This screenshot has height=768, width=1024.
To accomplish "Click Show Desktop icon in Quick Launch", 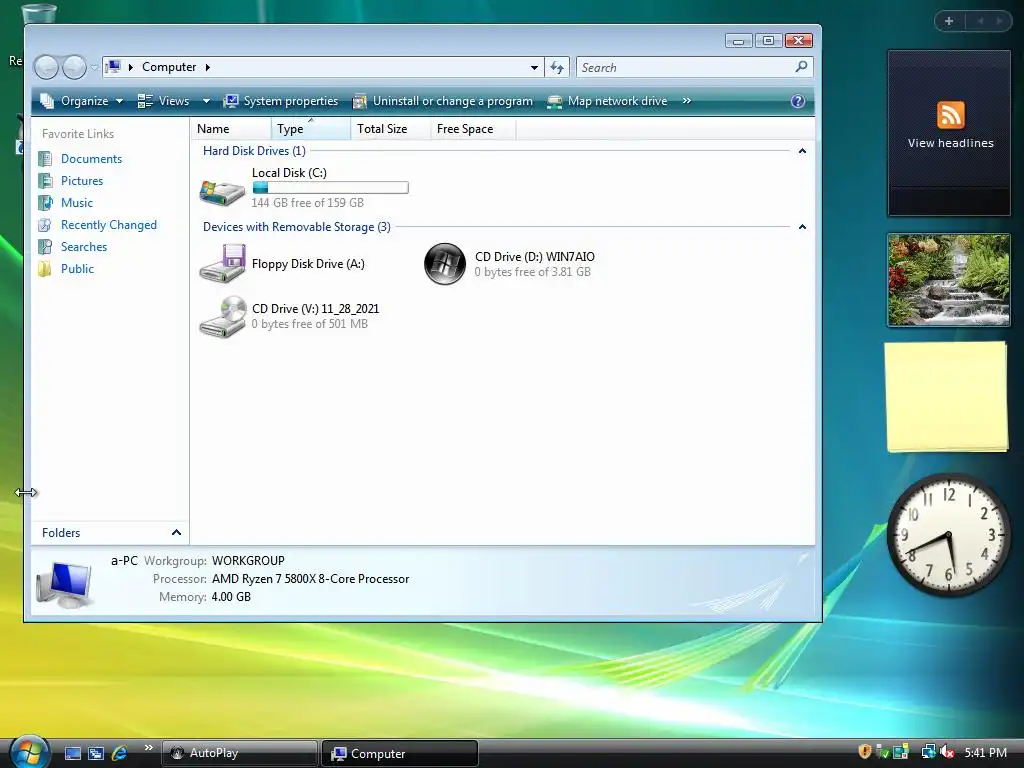I will point(73,753).
